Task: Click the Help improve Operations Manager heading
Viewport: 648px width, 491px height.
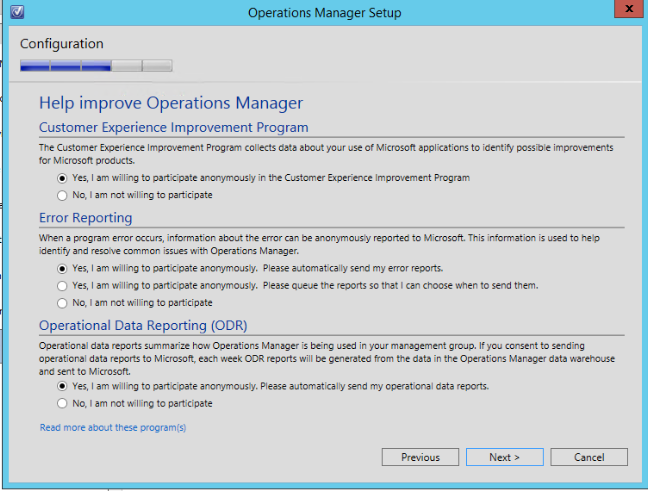Action: pyautogui.click(x=170, y=103)
